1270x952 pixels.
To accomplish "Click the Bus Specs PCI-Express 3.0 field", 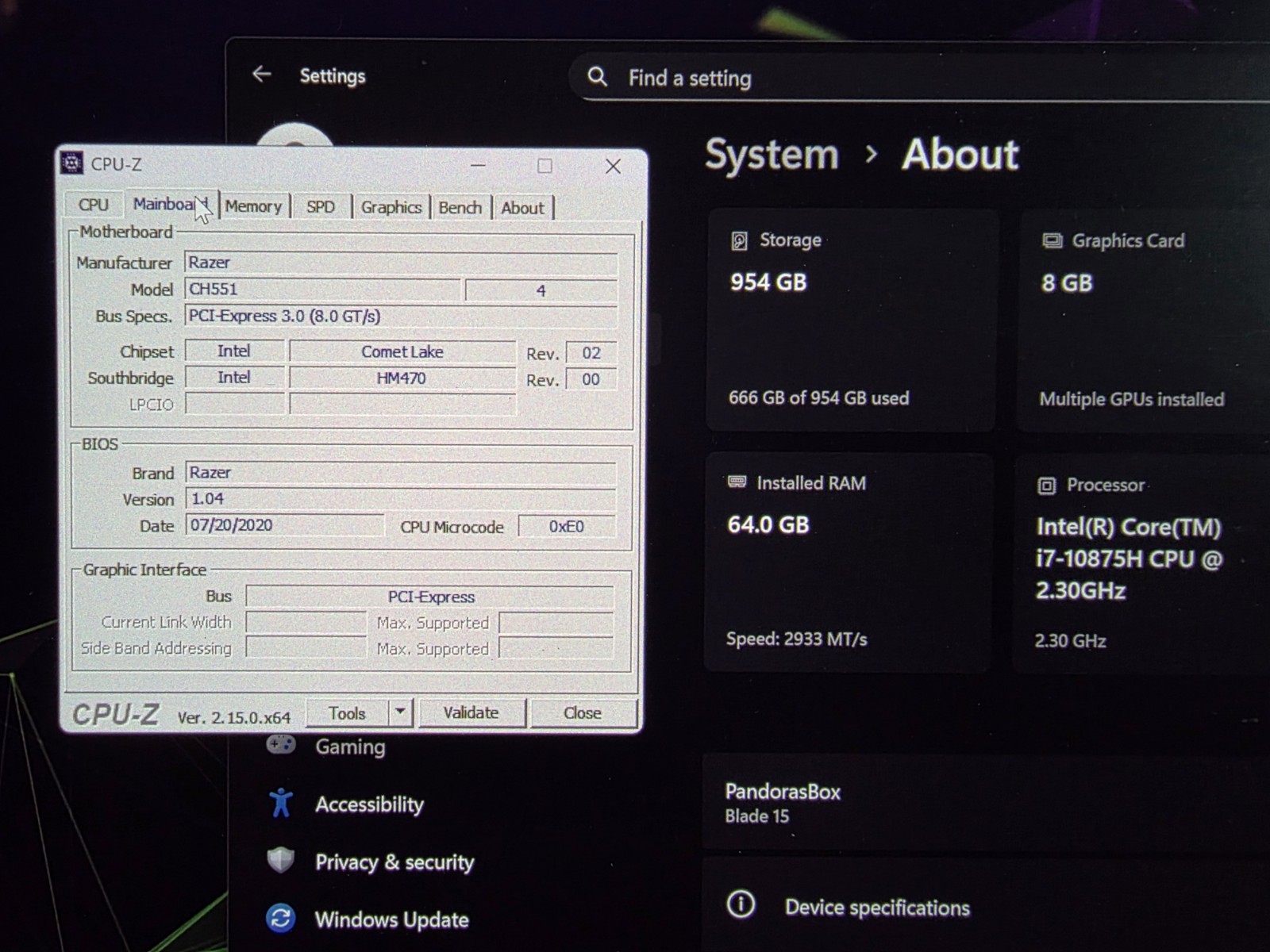I will pyautogui.click(x=401, y=316).
